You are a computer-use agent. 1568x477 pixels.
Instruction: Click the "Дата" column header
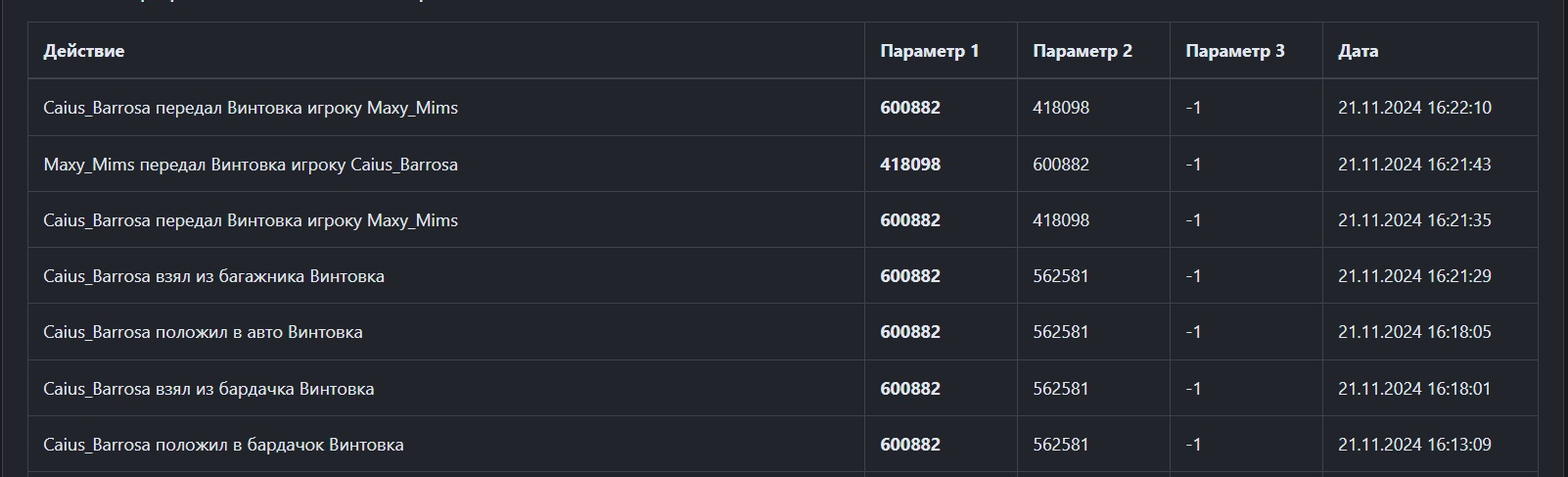[1358, 51]
